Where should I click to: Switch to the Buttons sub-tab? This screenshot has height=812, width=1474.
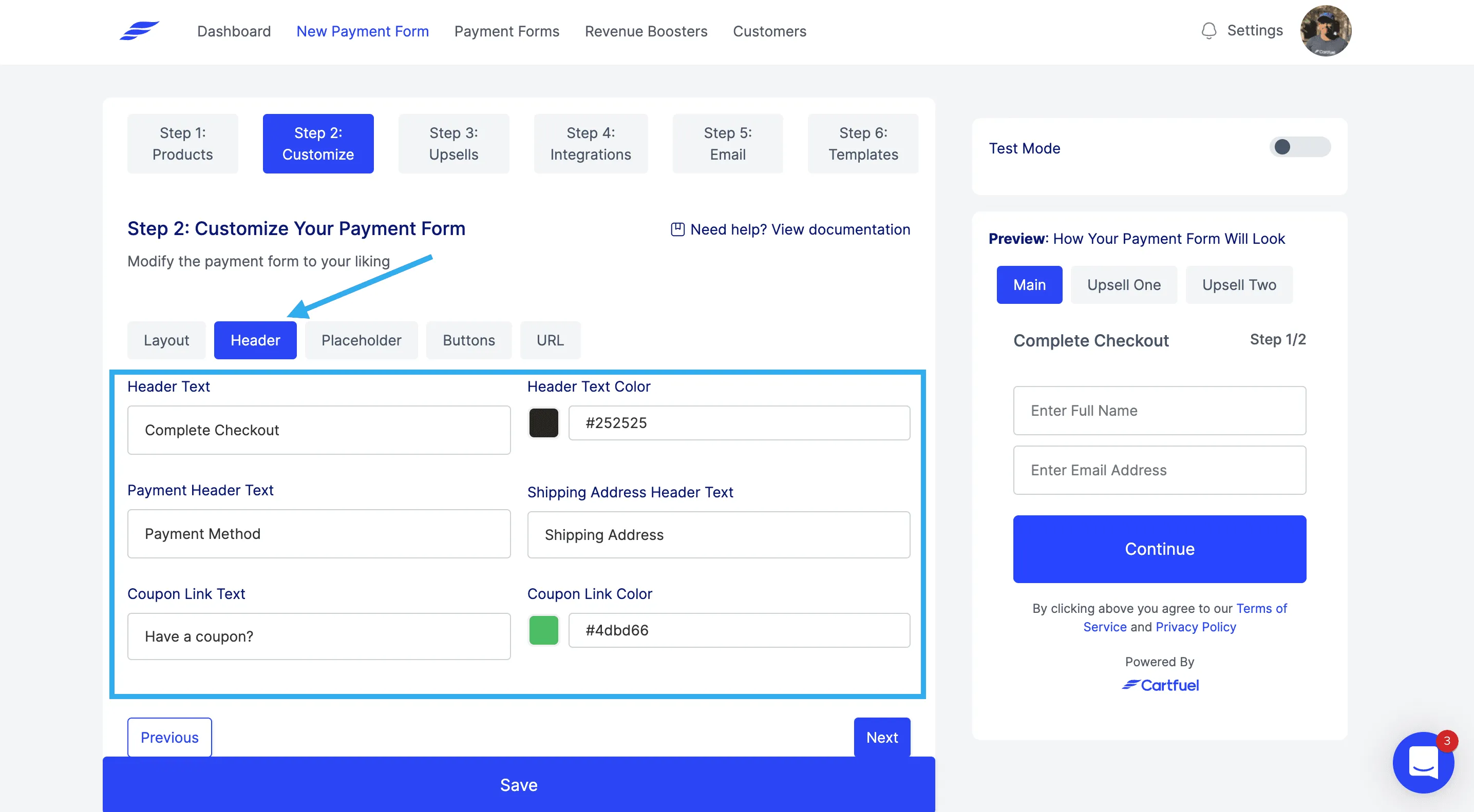click(469, 340)
